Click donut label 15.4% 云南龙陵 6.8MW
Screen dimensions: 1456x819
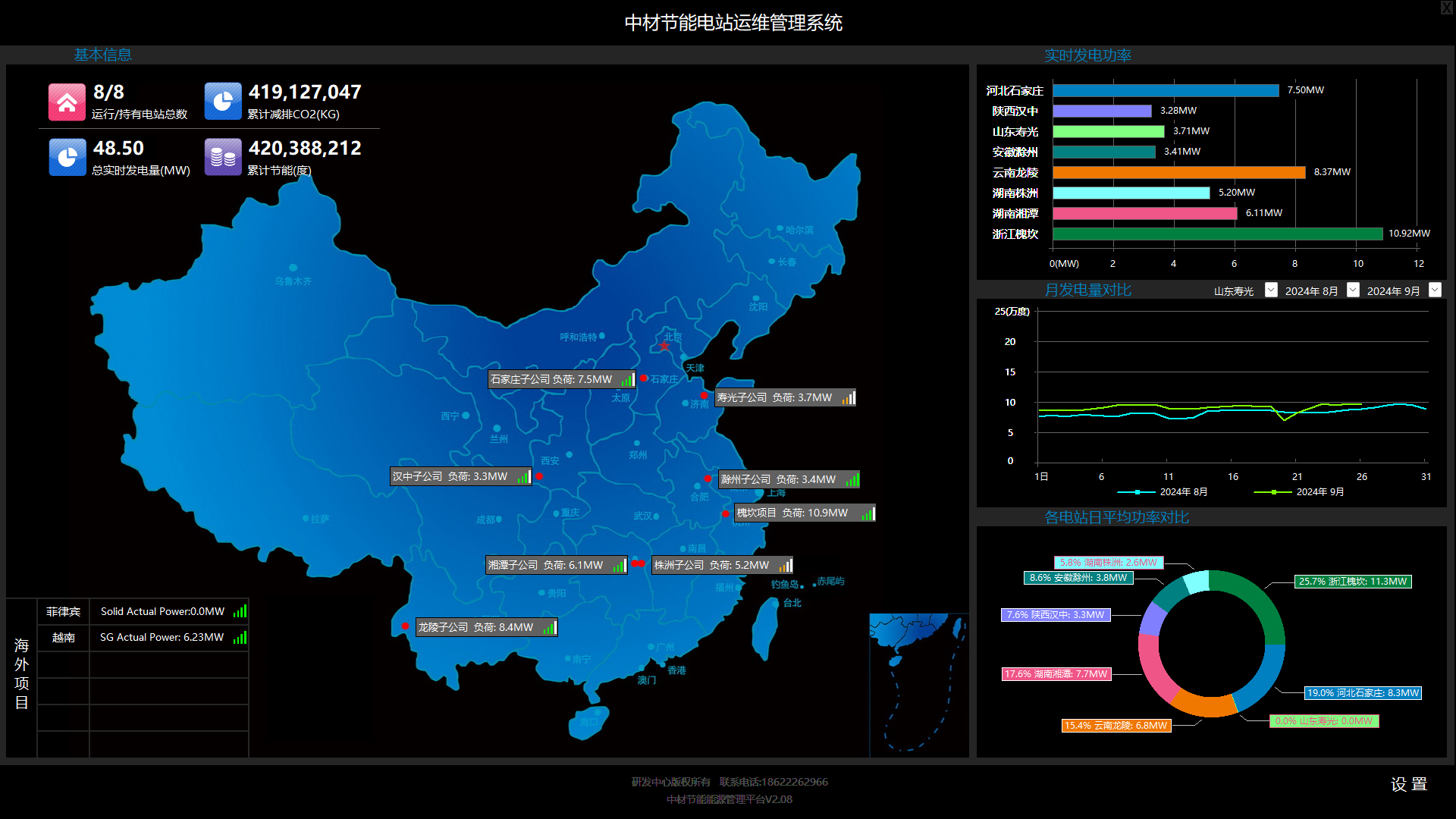click(1116, 726)
